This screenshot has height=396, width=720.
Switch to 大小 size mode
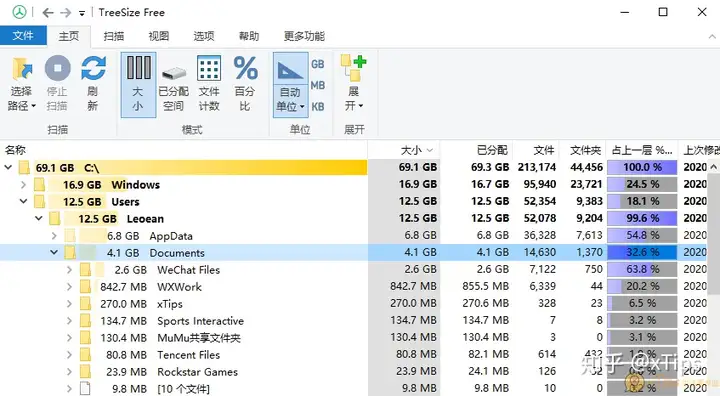coord(138,85)
